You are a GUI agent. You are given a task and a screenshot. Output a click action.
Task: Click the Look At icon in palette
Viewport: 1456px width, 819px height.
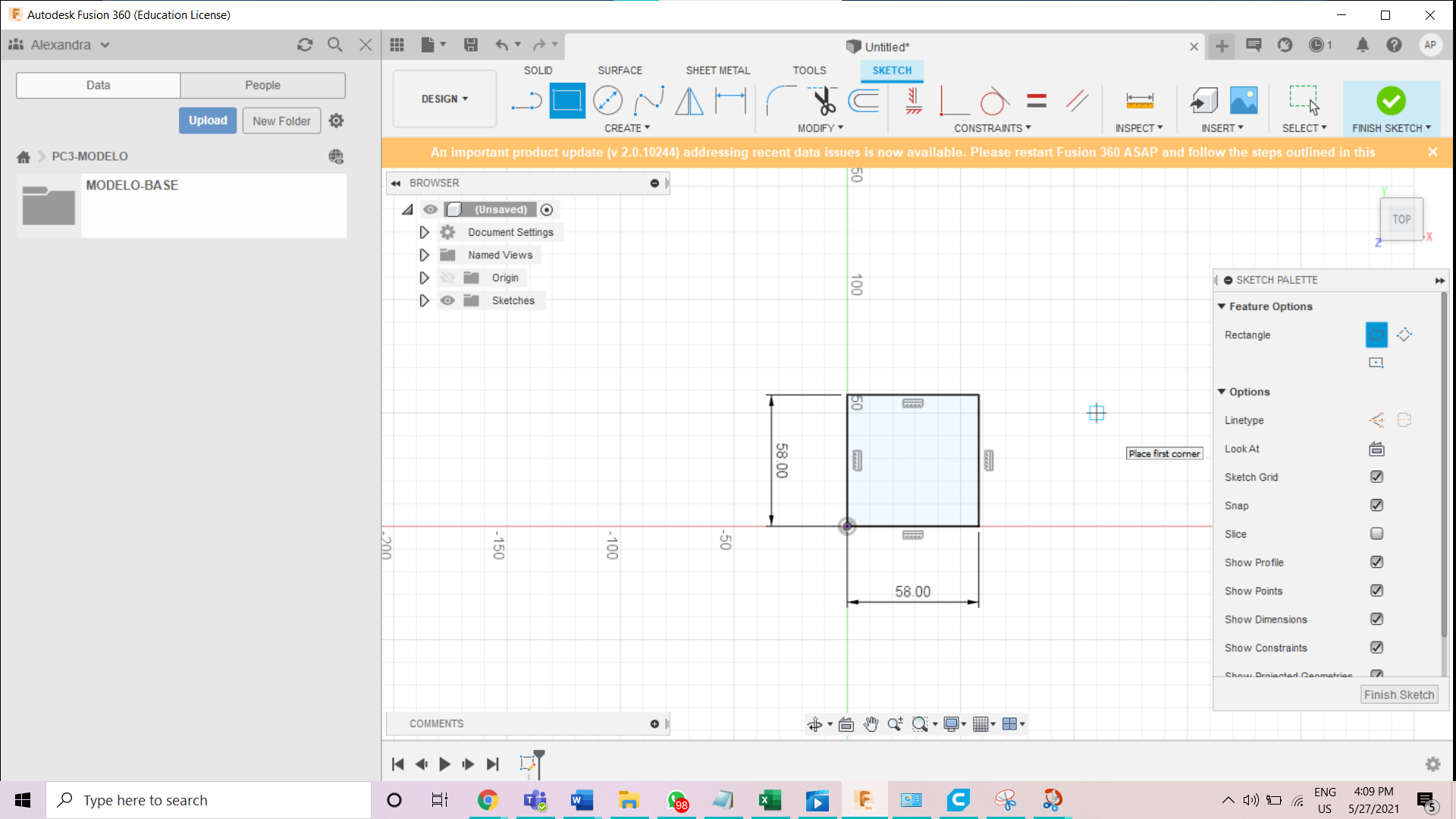coord(1377,449)
